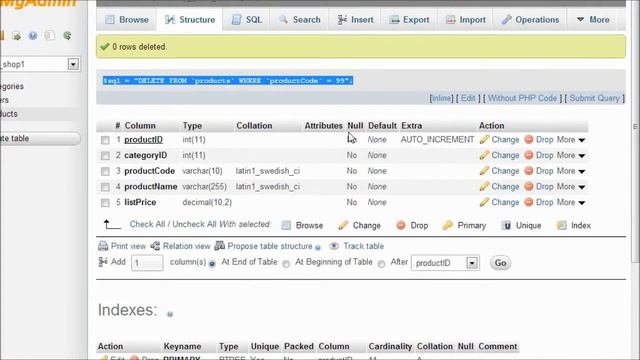
Task: Click the green reload icon in sidebar
Action: [x=67, y=36]
